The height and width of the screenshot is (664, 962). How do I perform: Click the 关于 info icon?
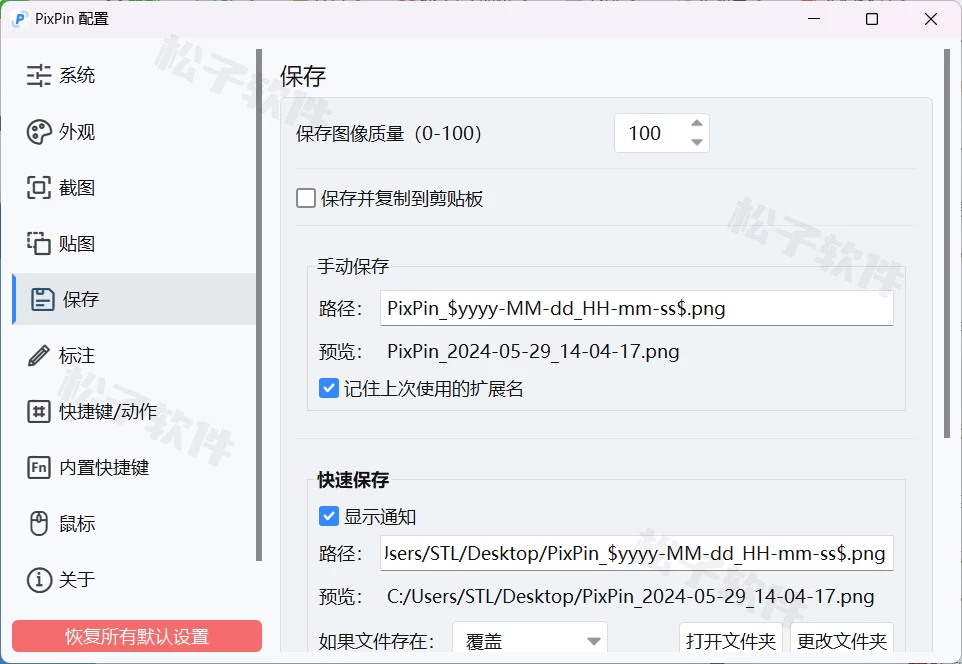[x=39, y=580]
